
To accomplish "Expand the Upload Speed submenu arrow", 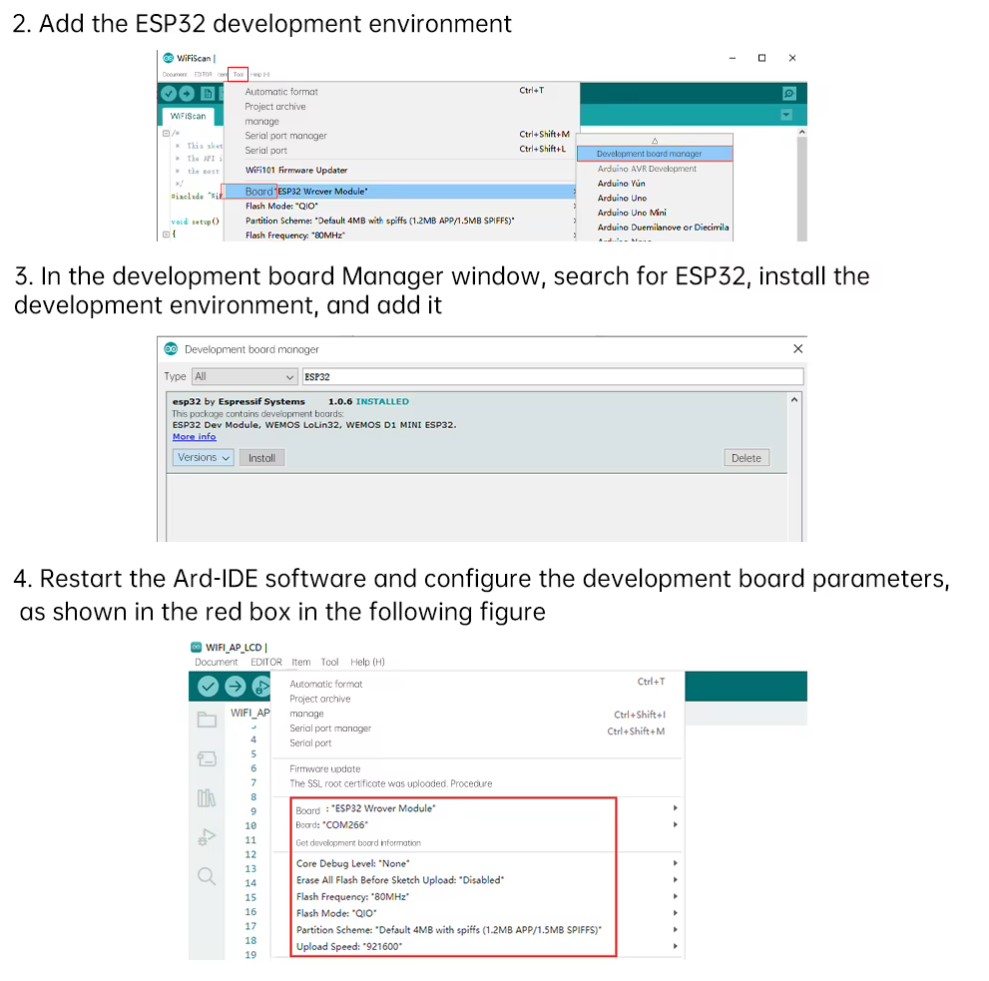I will click(675, 946).
